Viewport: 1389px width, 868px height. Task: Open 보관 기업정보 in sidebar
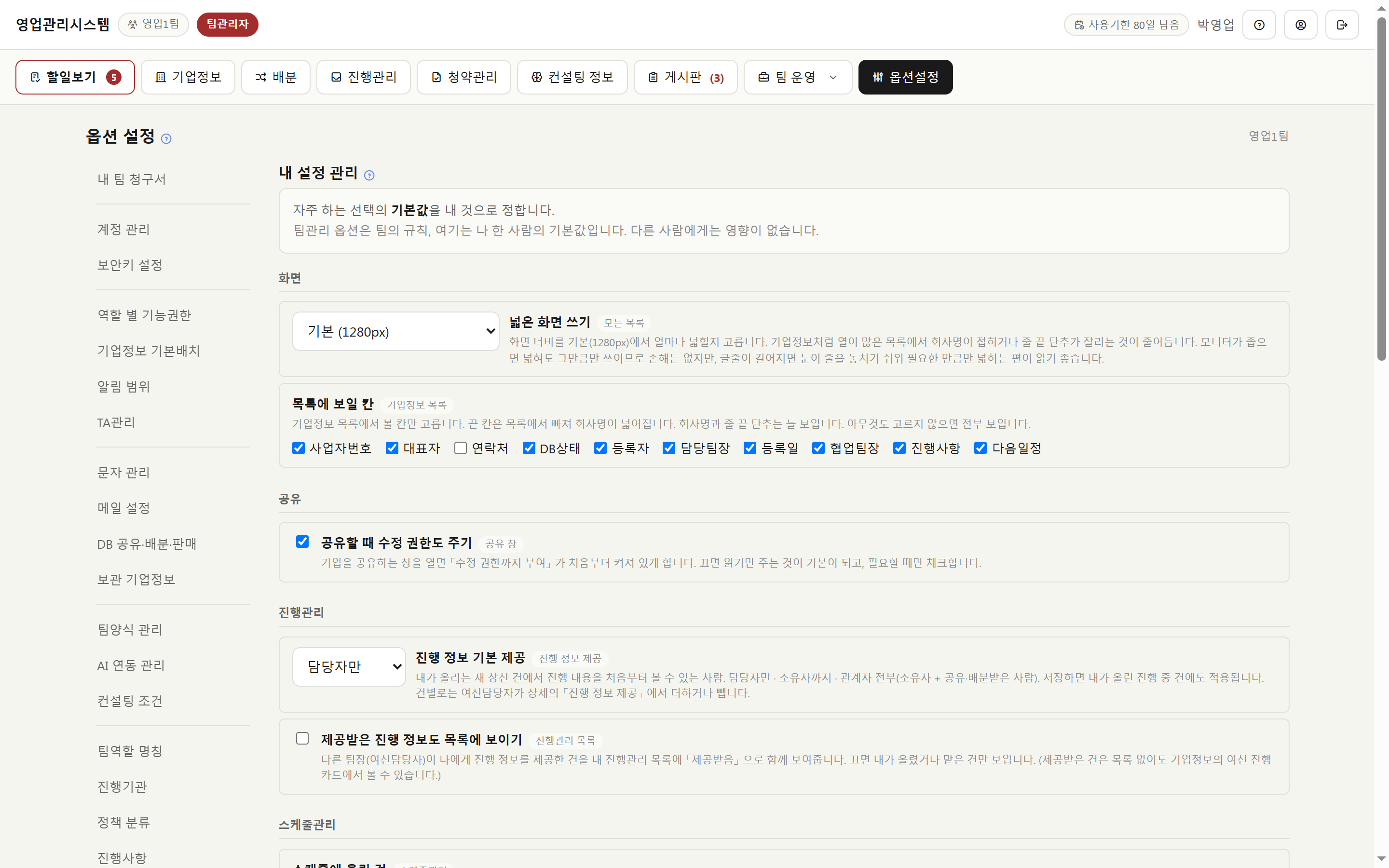click(136, 579)
